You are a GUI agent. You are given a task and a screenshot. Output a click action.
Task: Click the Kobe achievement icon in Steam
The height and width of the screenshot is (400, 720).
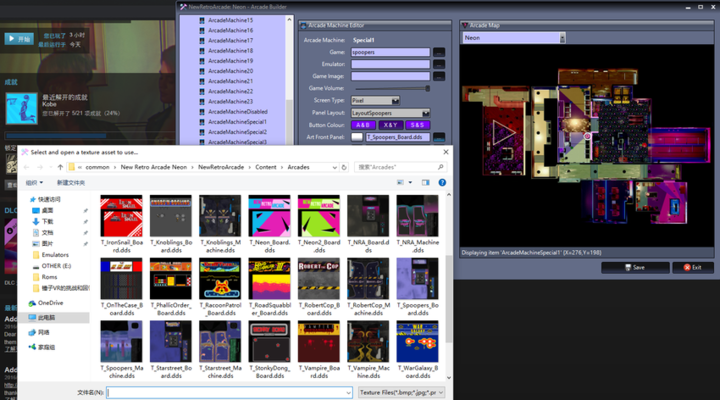(x=22, y=108)
